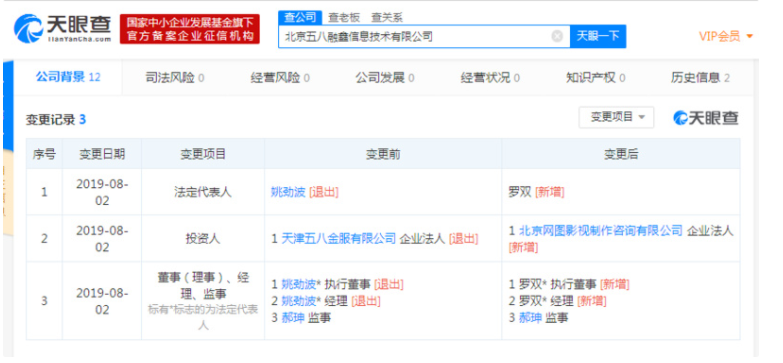Image resolution: width=783 pixels, height=363 pixels.
Task: Click 罗双* 执行董事 [新增] entry
Action: [x=569, y=285]
